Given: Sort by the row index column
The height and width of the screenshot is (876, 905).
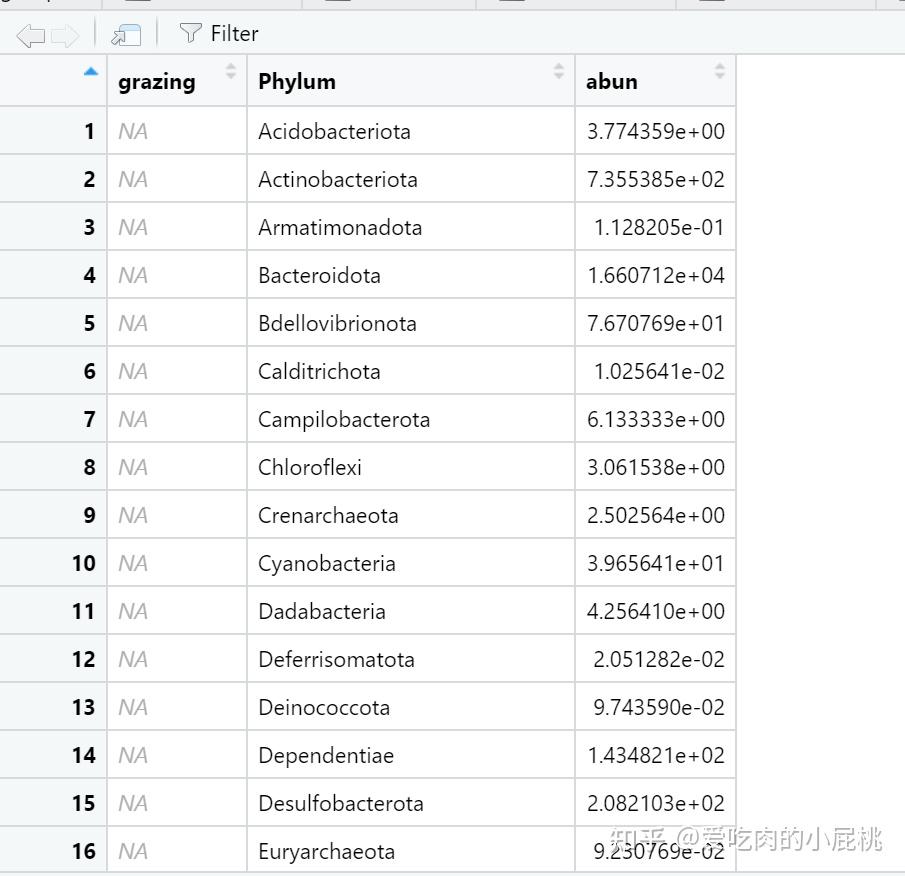Looking at the screenshot, I should (91, 72).
